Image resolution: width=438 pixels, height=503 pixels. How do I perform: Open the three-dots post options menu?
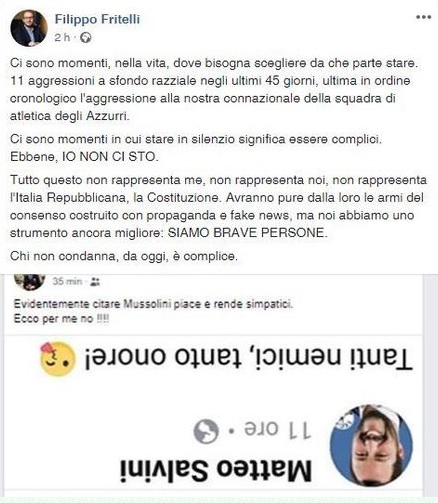(x=423, y=17)
